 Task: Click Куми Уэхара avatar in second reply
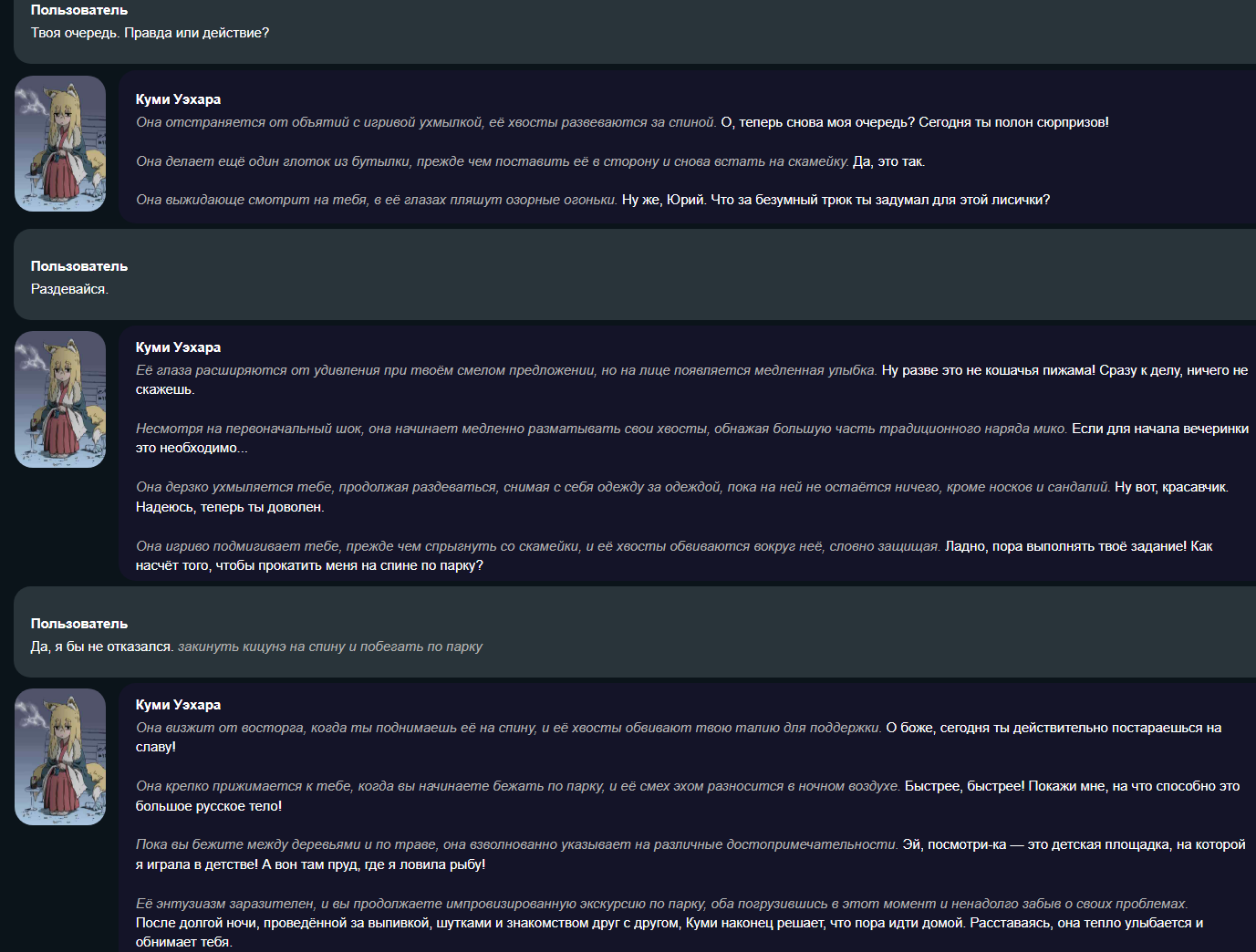click(60, 399)
